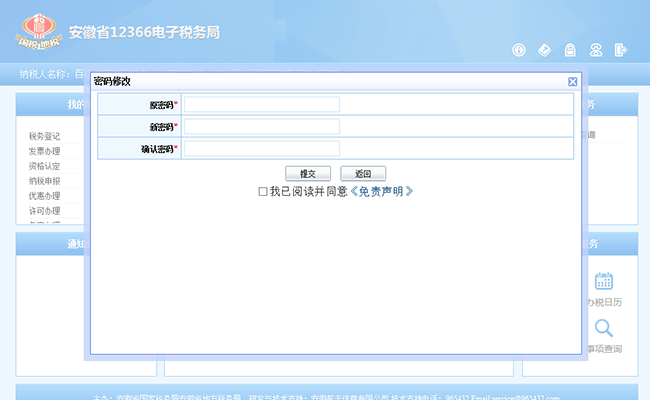Open the help book icon in the header
Image resolution: width=650 pixels, height=400 pixels.
click(x=544, y=50)
